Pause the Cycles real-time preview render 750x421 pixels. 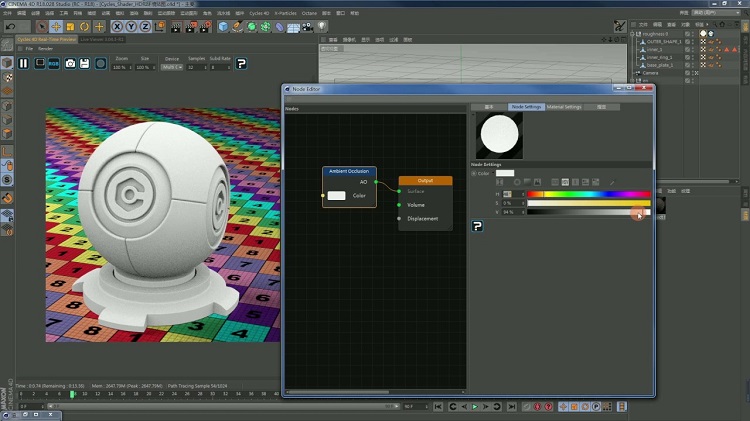coord(23,63)
